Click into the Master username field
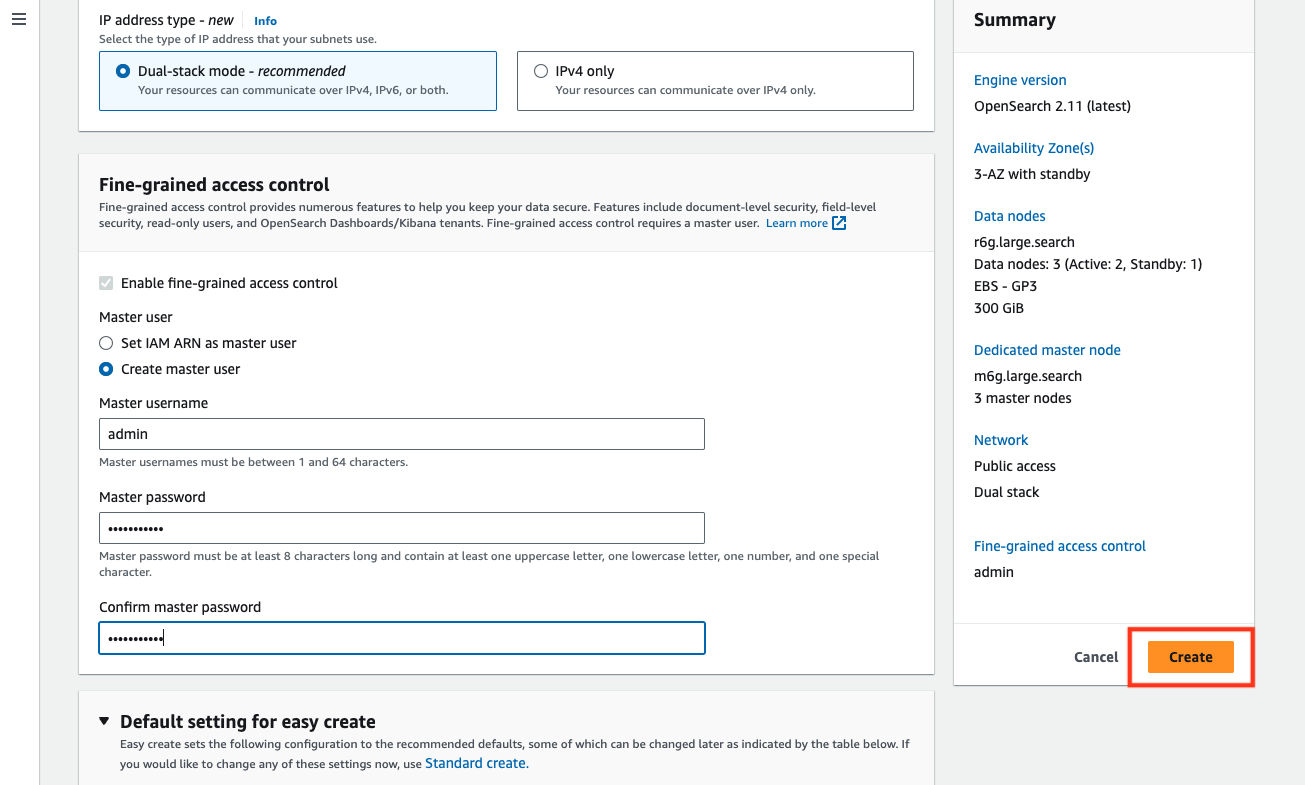 click(400, 434)
